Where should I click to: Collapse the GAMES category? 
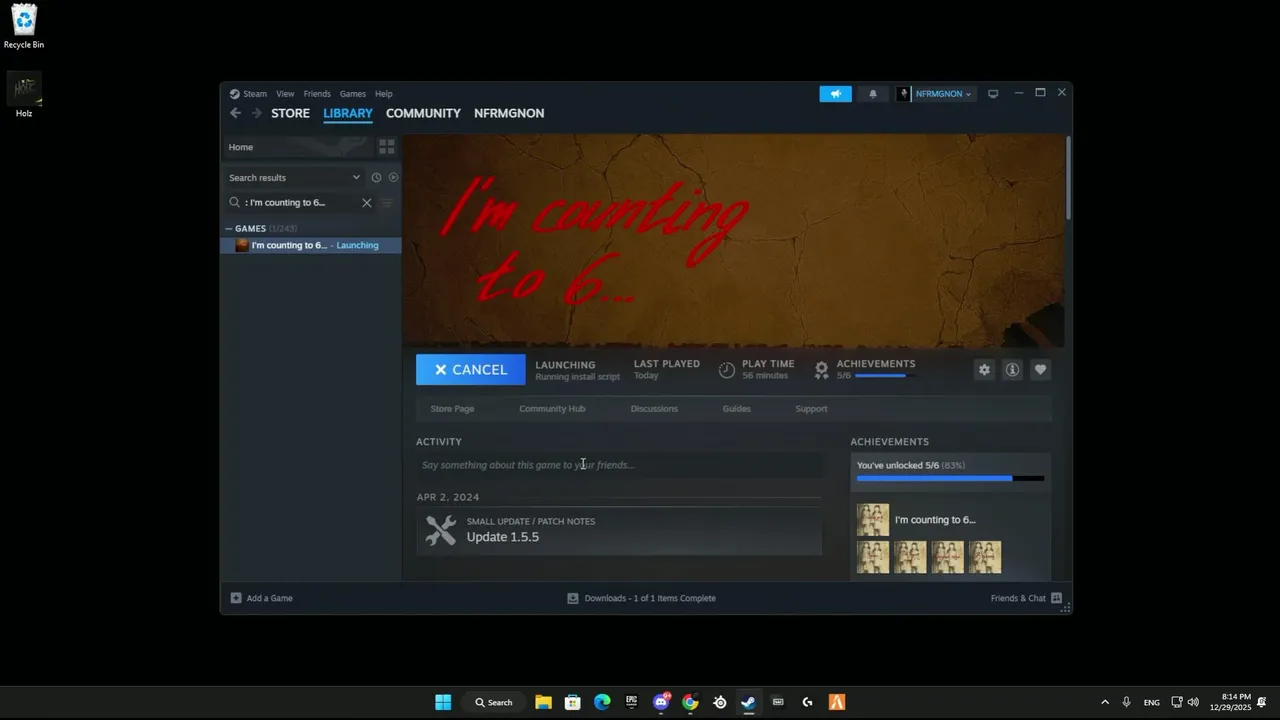click(229, 229)
